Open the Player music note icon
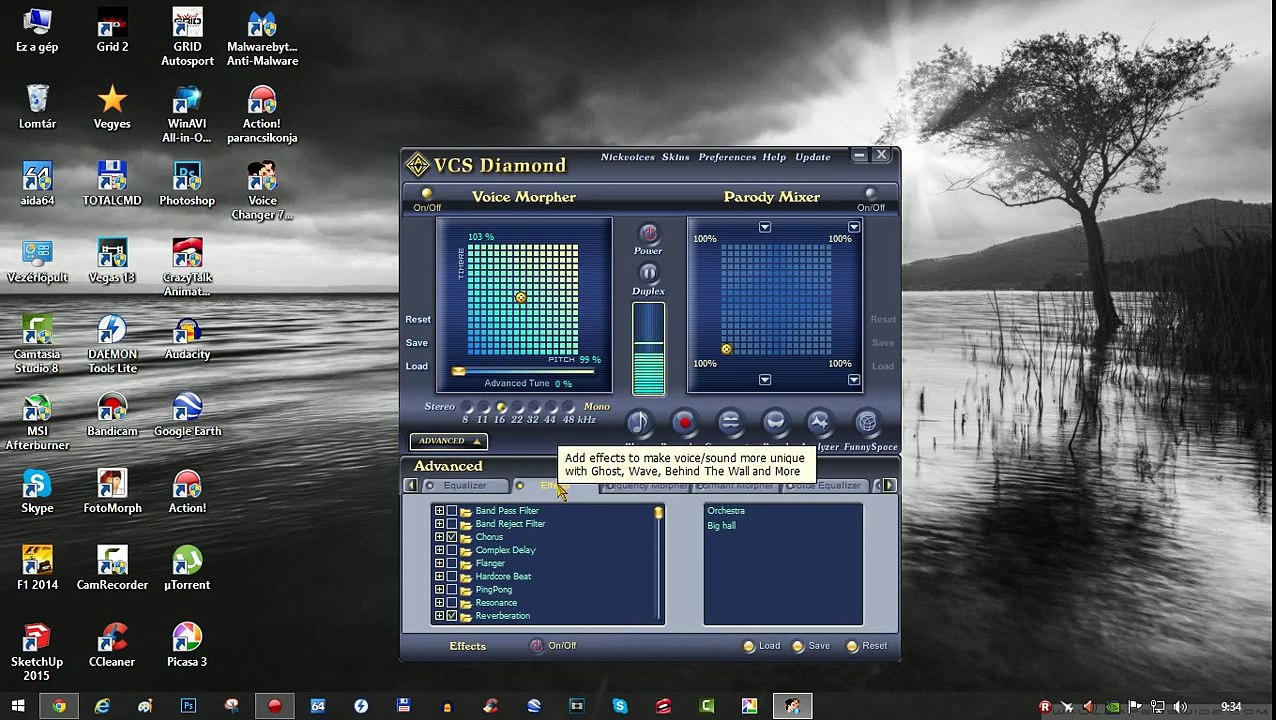The width and height of the screenshot is (1276, 720). 639,423
